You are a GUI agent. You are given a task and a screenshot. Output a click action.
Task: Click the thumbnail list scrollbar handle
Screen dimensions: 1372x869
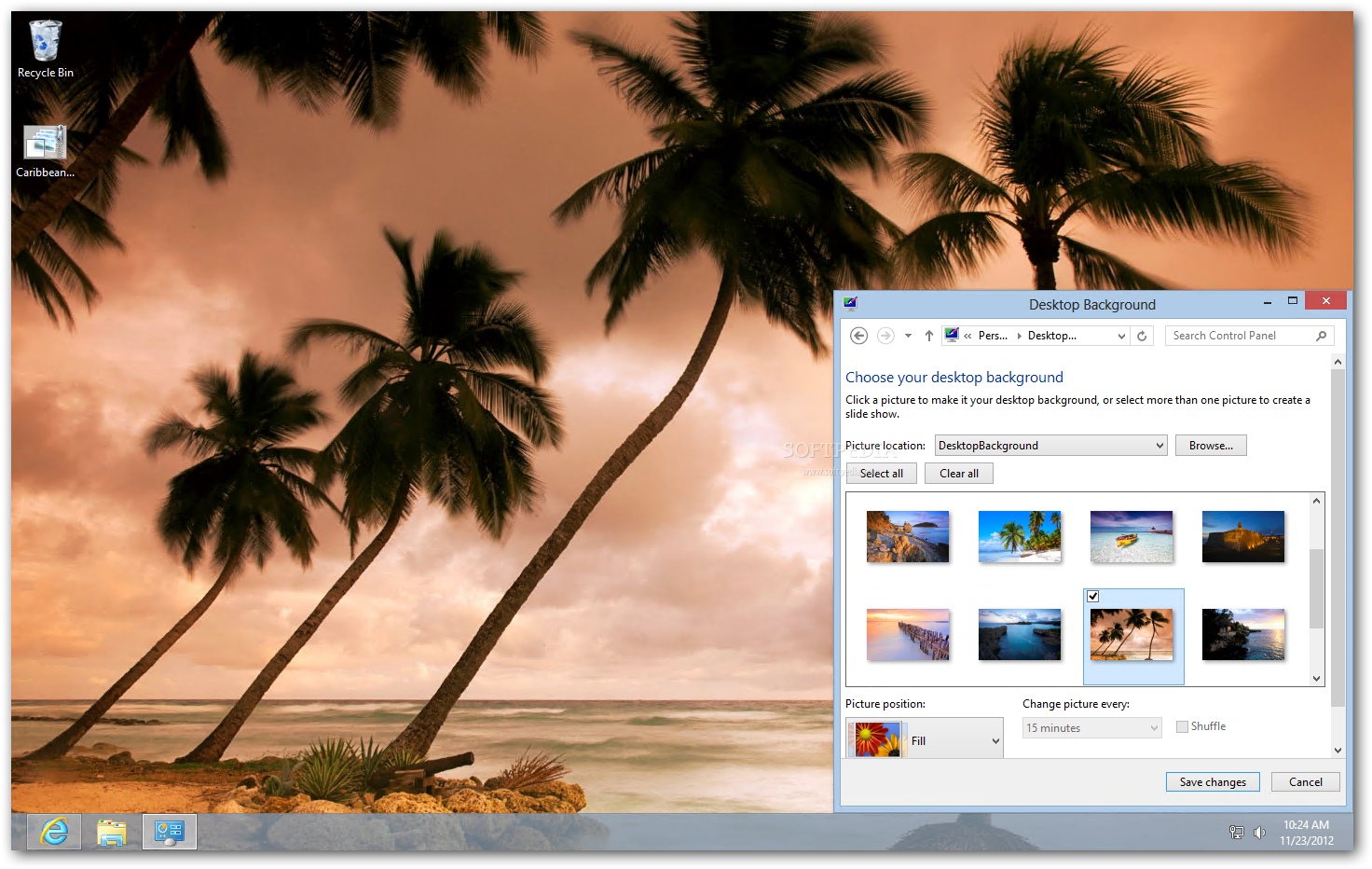coord(1316,589)
